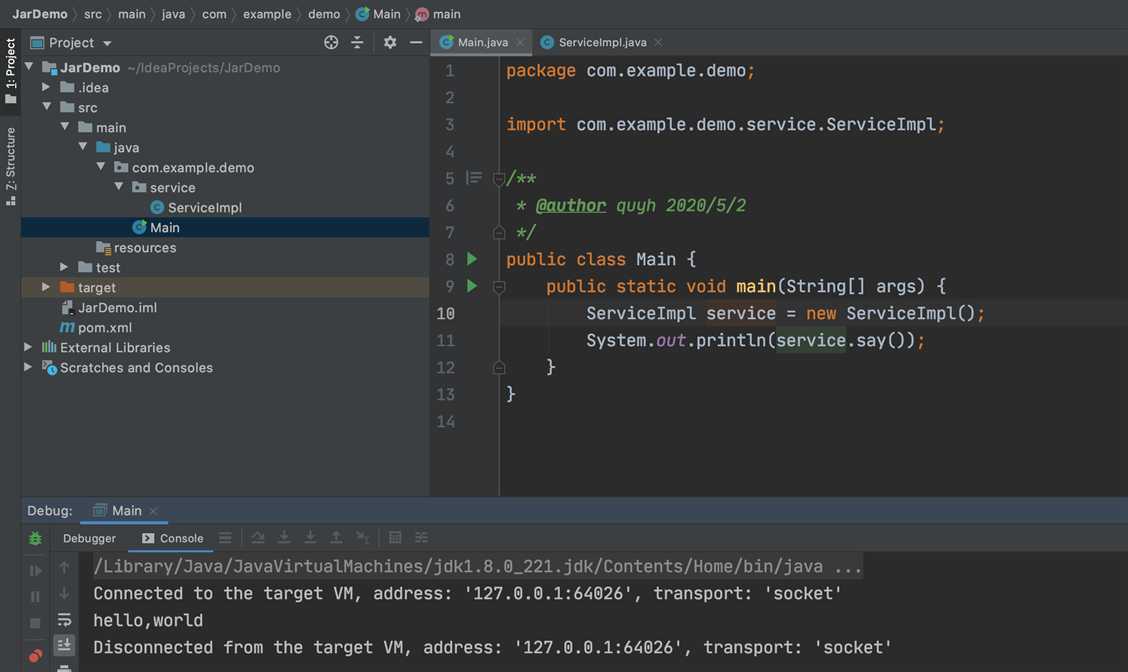The height and width of the screenshot is (672, 1128).
Task: Toggle fold marker at line 7 comment end
Action: pos(499,232)
